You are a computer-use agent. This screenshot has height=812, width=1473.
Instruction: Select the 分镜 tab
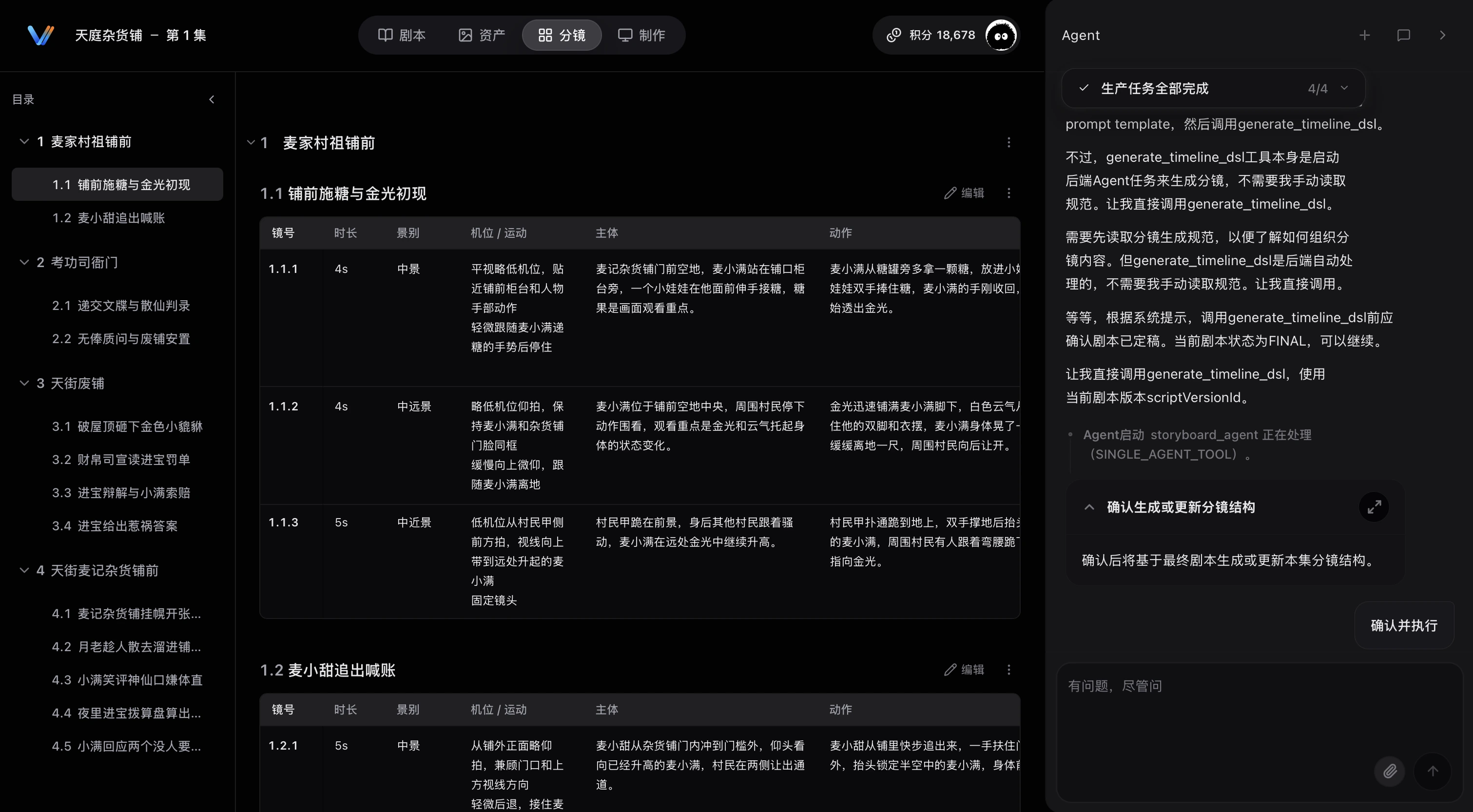pos(562,35)
